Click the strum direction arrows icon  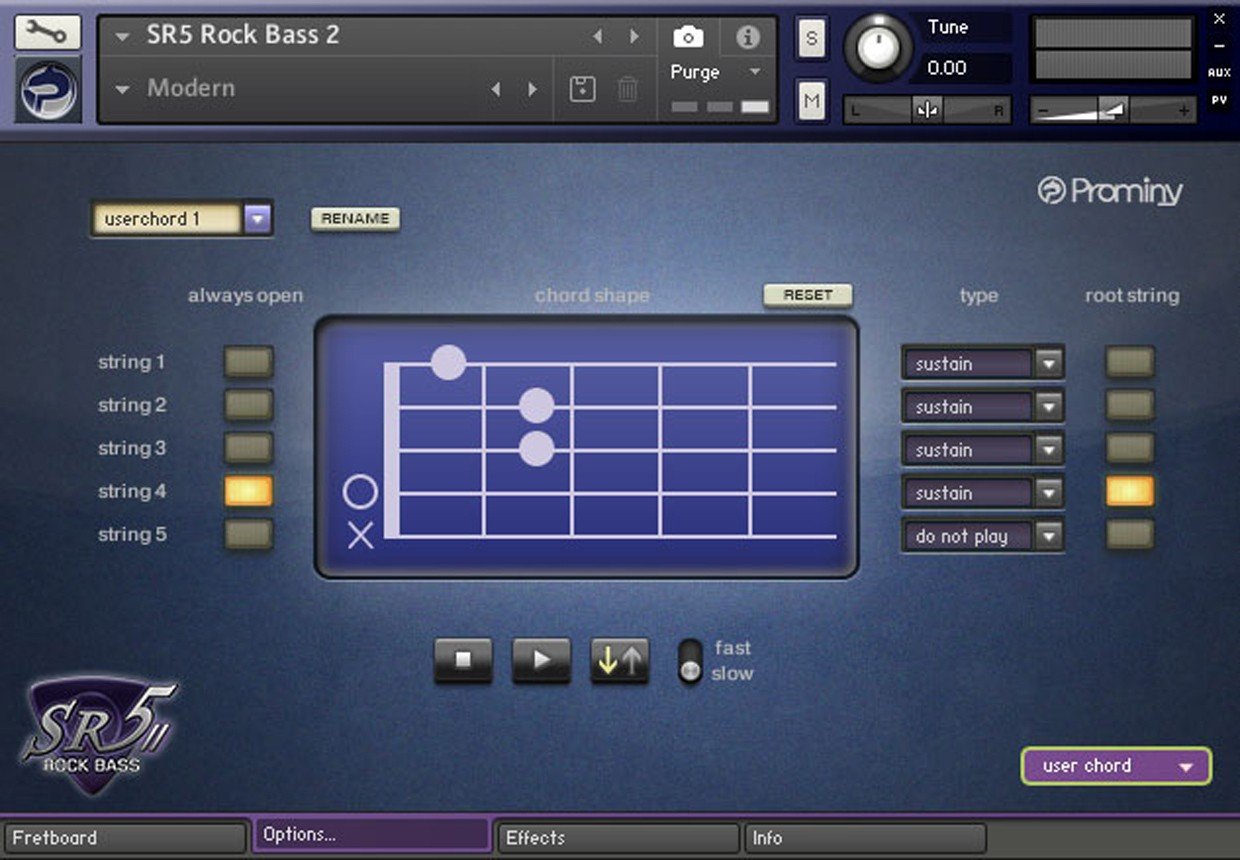click(x=619, y=661)
